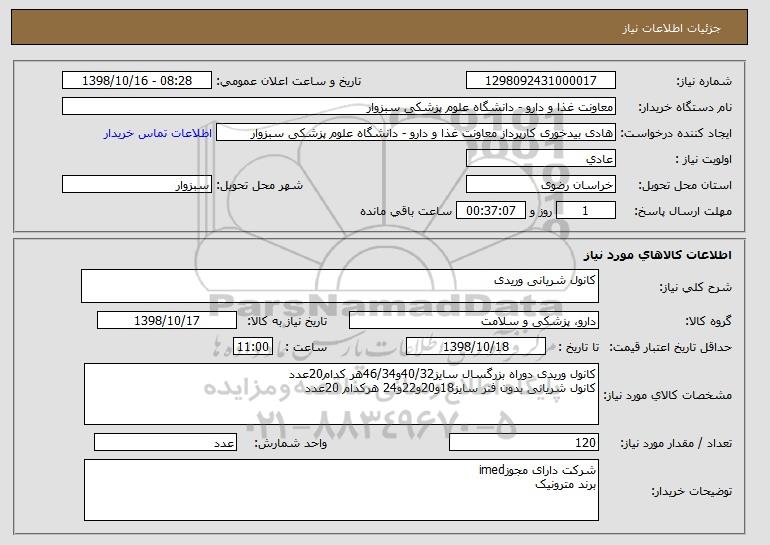Screen dimensions: 770x545
Task: Click the شماره نیاز label
Action: point(704,81)
